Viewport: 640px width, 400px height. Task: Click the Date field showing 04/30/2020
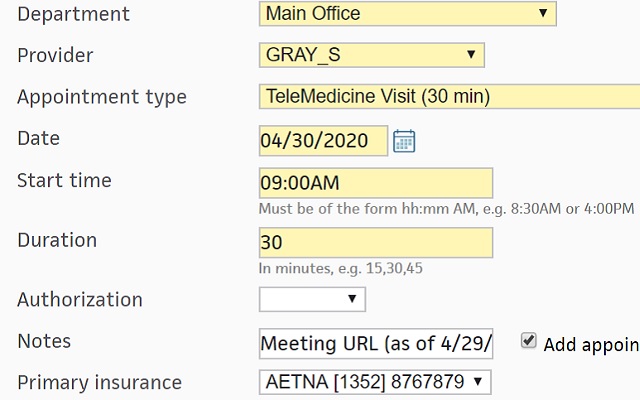click(x=323, y=141)
